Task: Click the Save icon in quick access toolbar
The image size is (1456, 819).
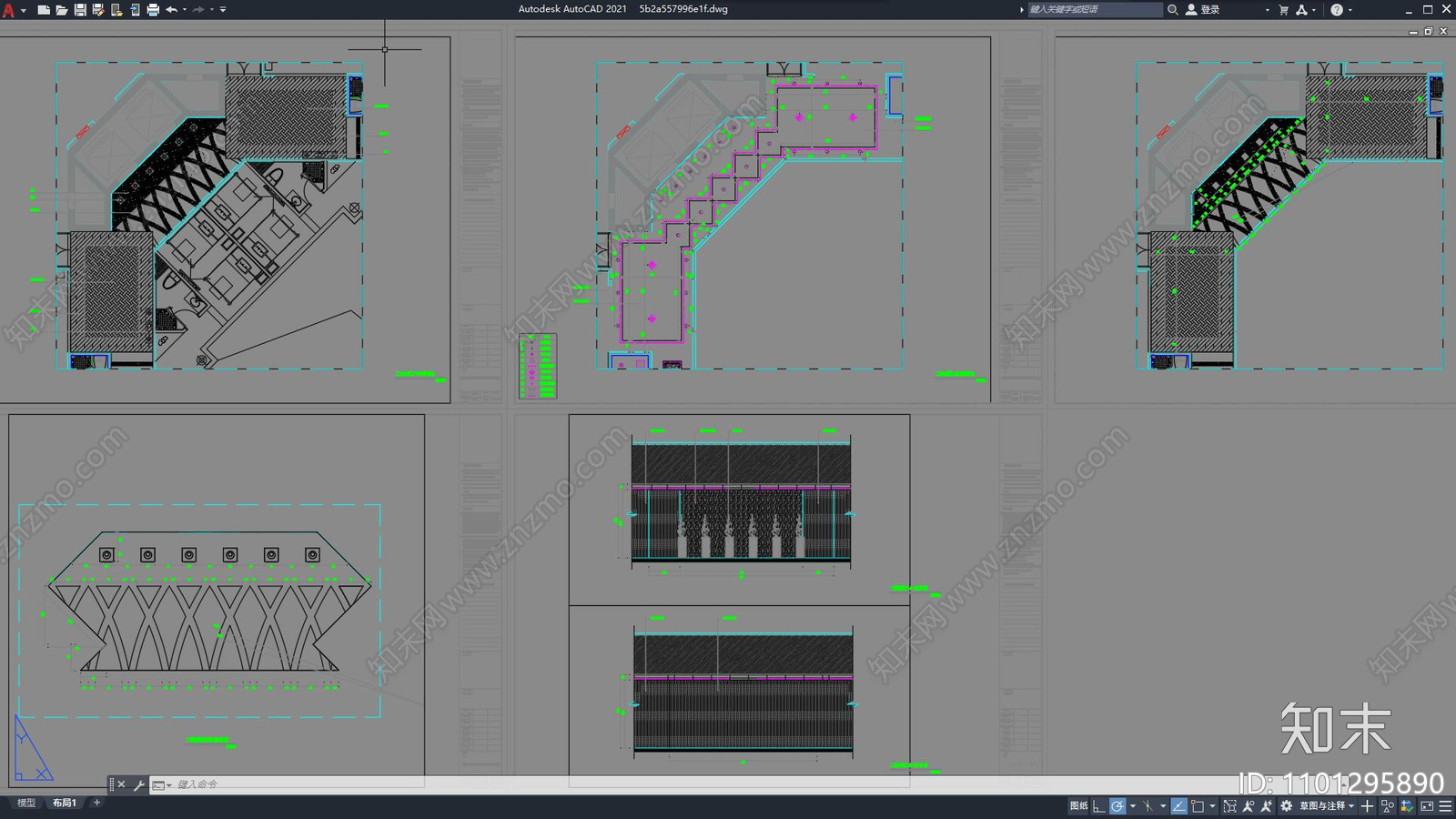Action: click(80, 9)
